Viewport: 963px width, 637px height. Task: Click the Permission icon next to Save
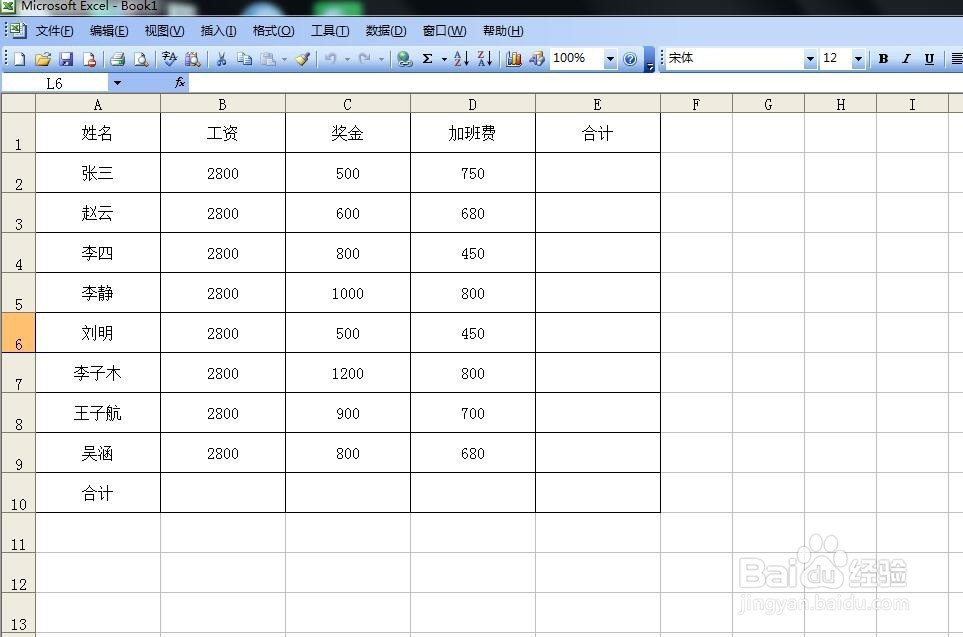pyautogui.click(x=89, y=59)
